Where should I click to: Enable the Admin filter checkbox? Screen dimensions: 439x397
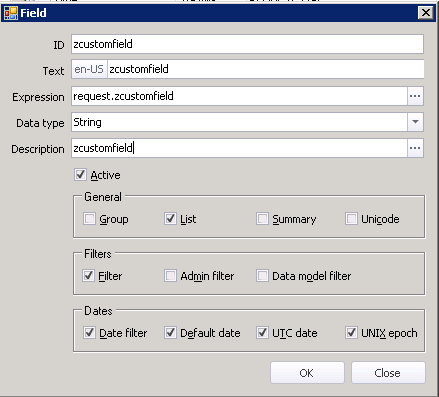[x=170, y=276]
